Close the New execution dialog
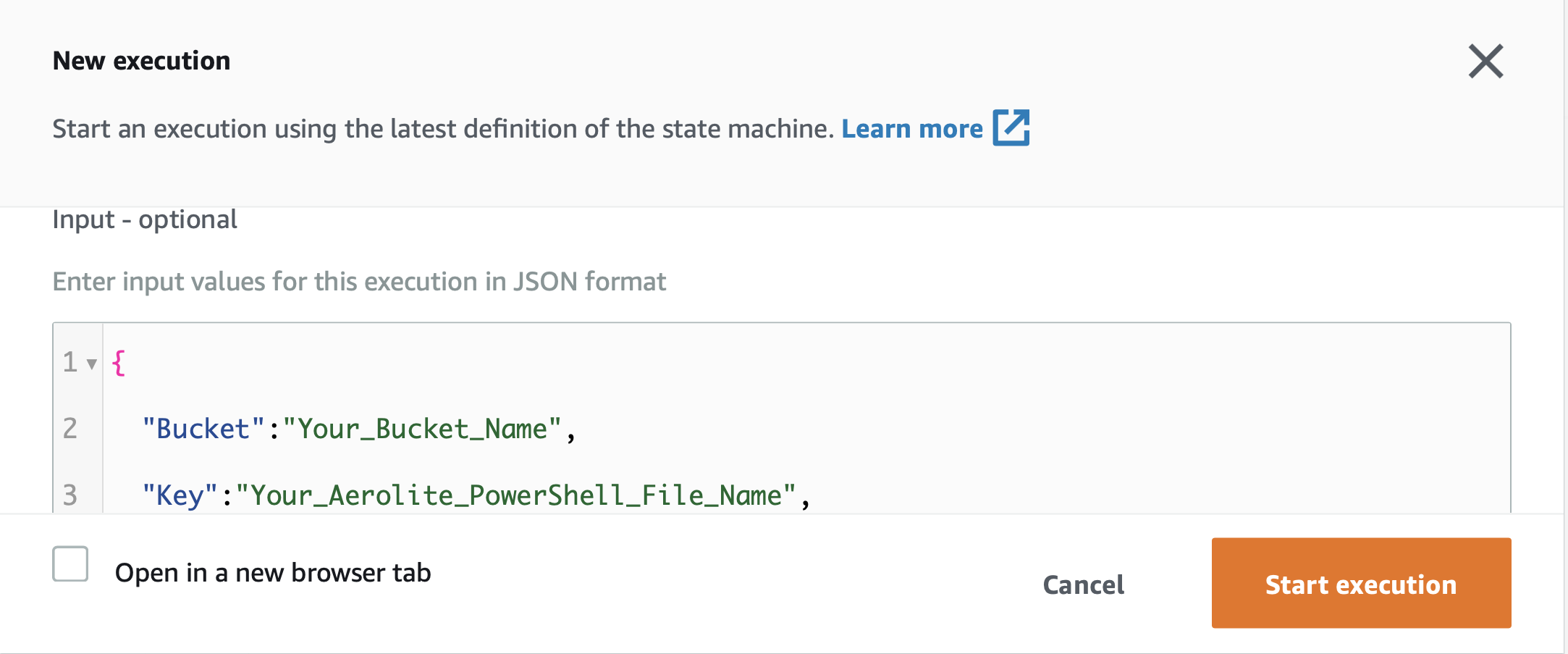1568x654 pixels. (1485, 62)
